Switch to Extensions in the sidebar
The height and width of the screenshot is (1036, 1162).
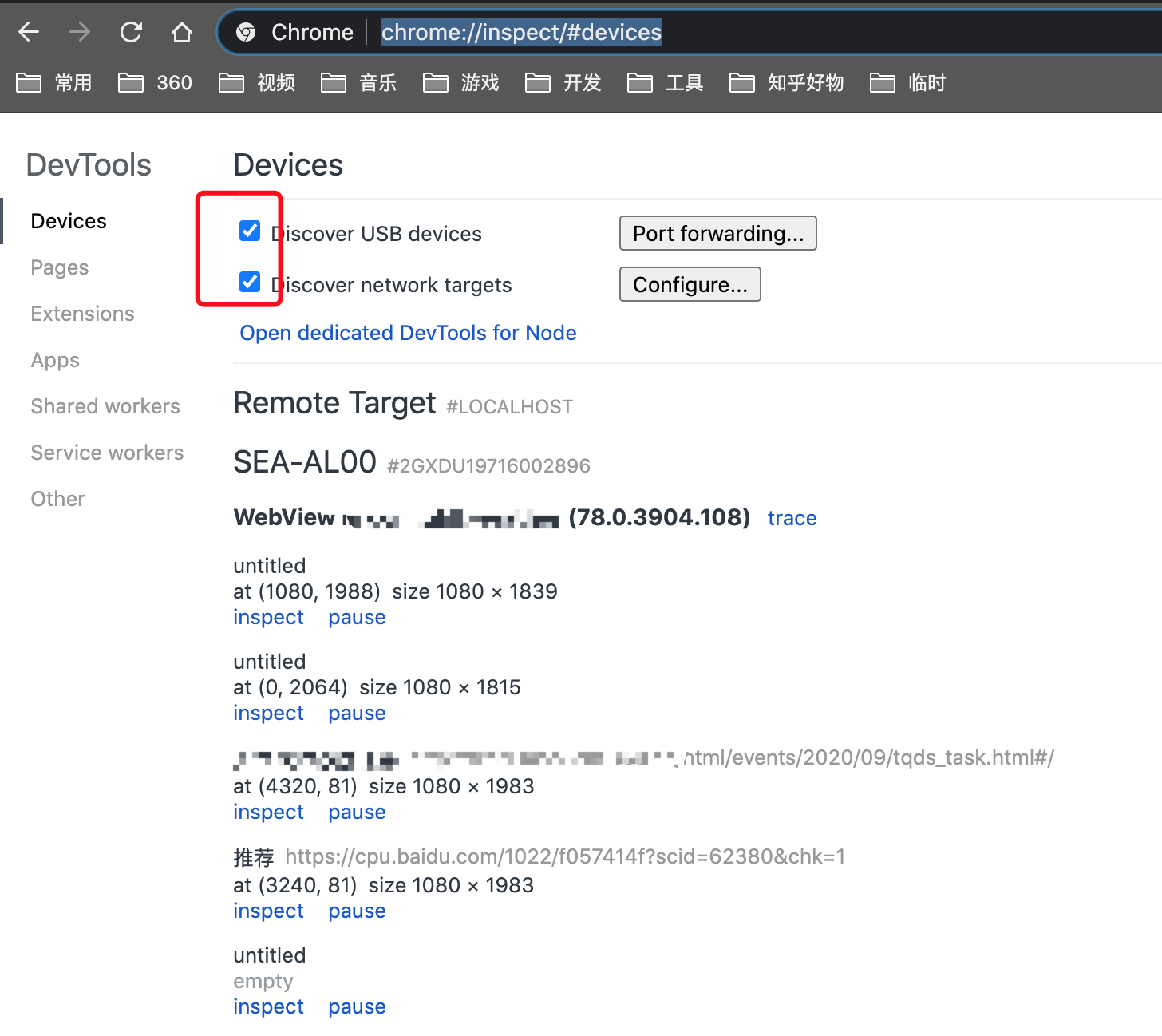point(83,314)
